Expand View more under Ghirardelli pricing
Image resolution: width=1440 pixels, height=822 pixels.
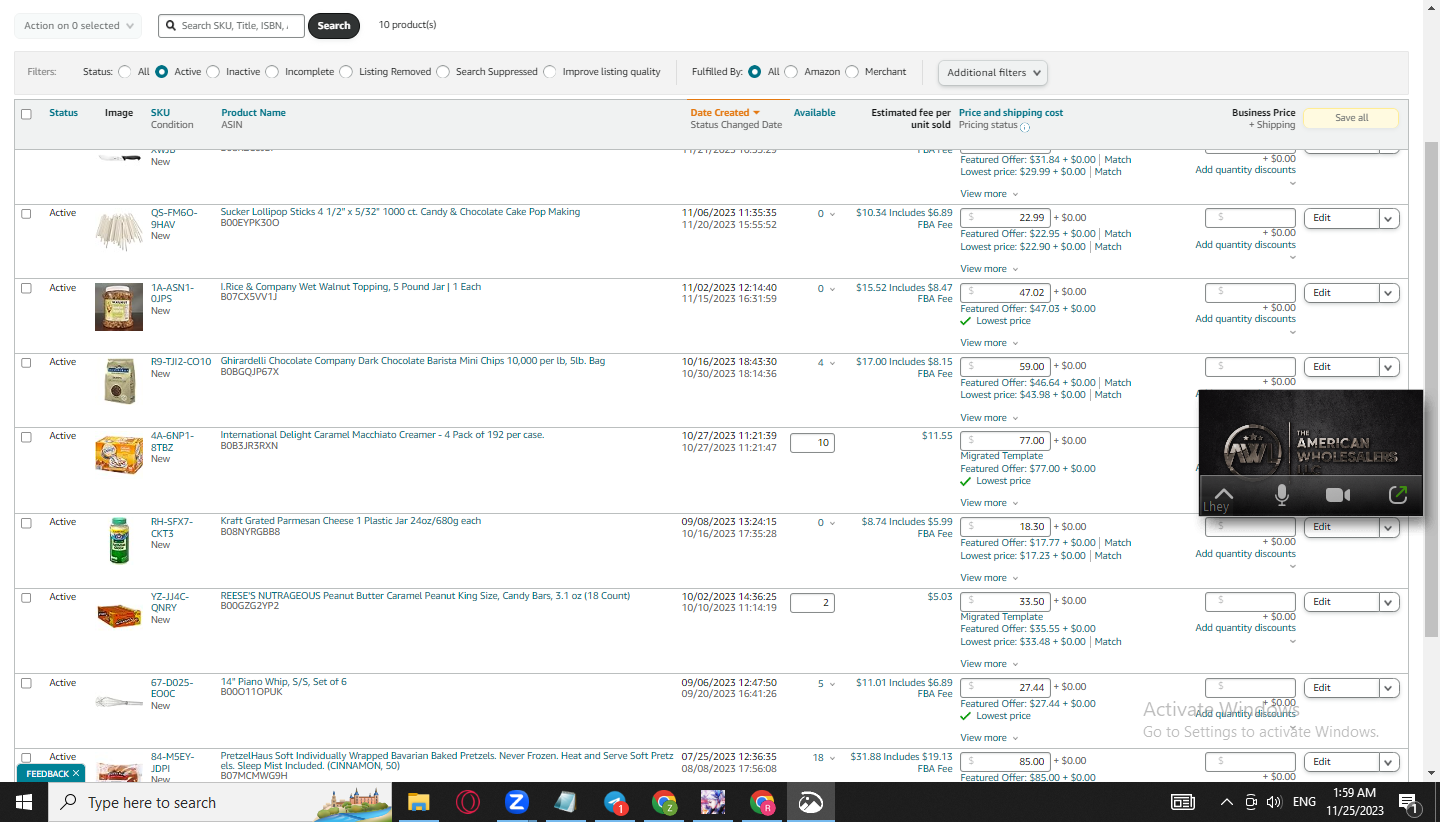tap(989, 418)
